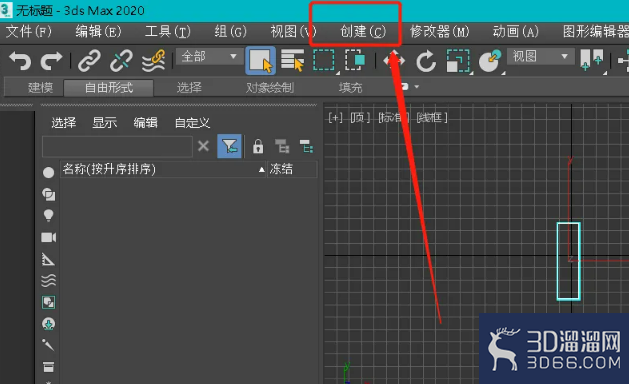
Task: Toggle the Window/Crossing selection mode
Action: [355, 61]
